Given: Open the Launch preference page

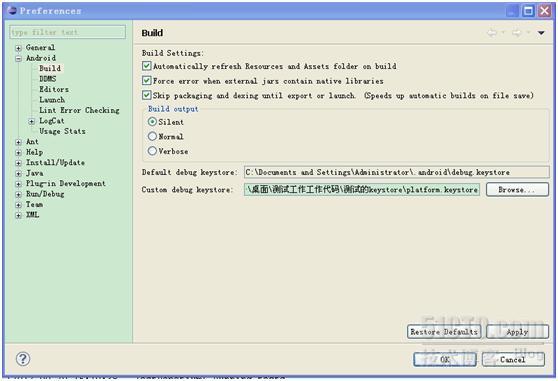Looking at the screenshot, I should point(52,100).
